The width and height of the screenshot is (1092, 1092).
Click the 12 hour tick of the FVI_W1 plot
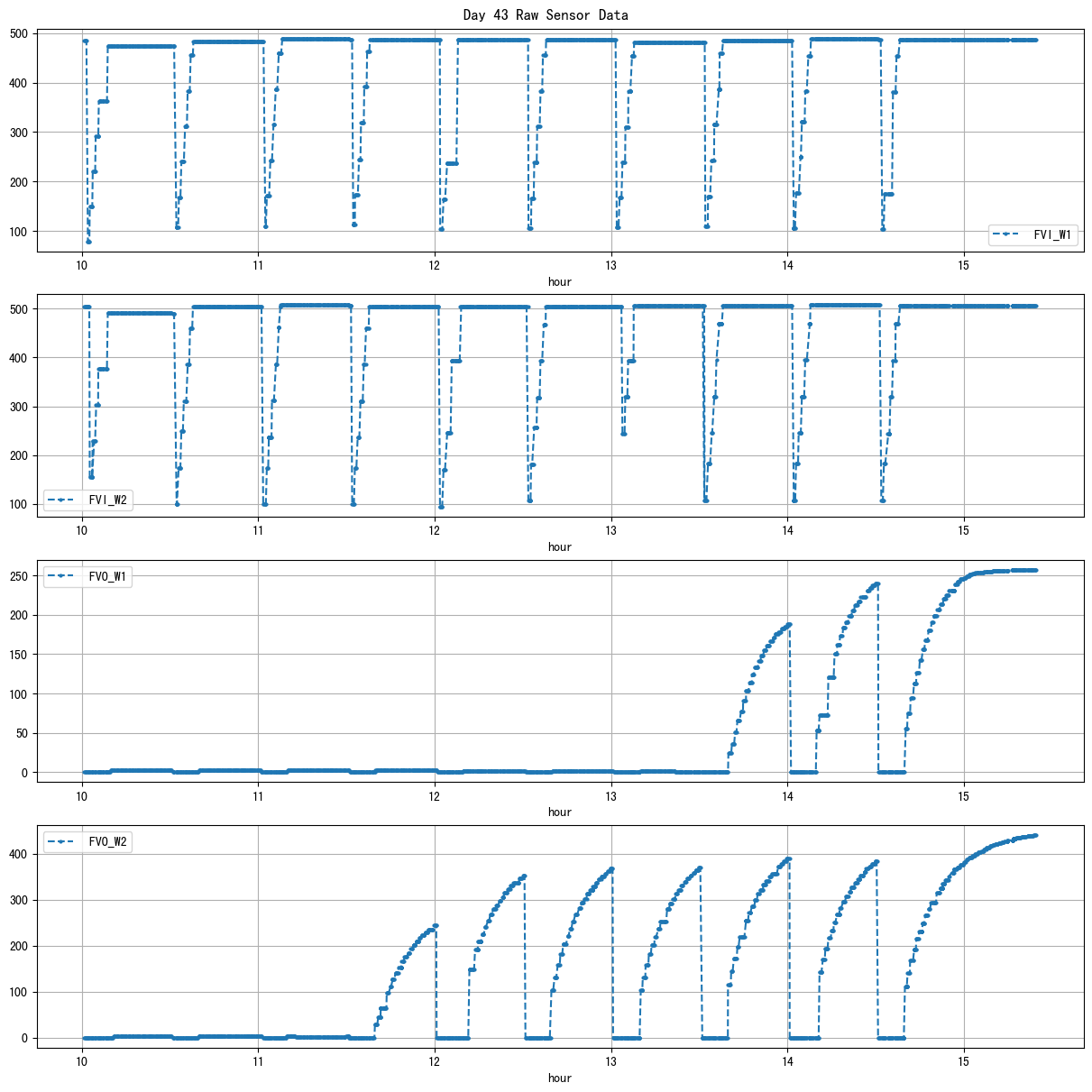[435, 265]
